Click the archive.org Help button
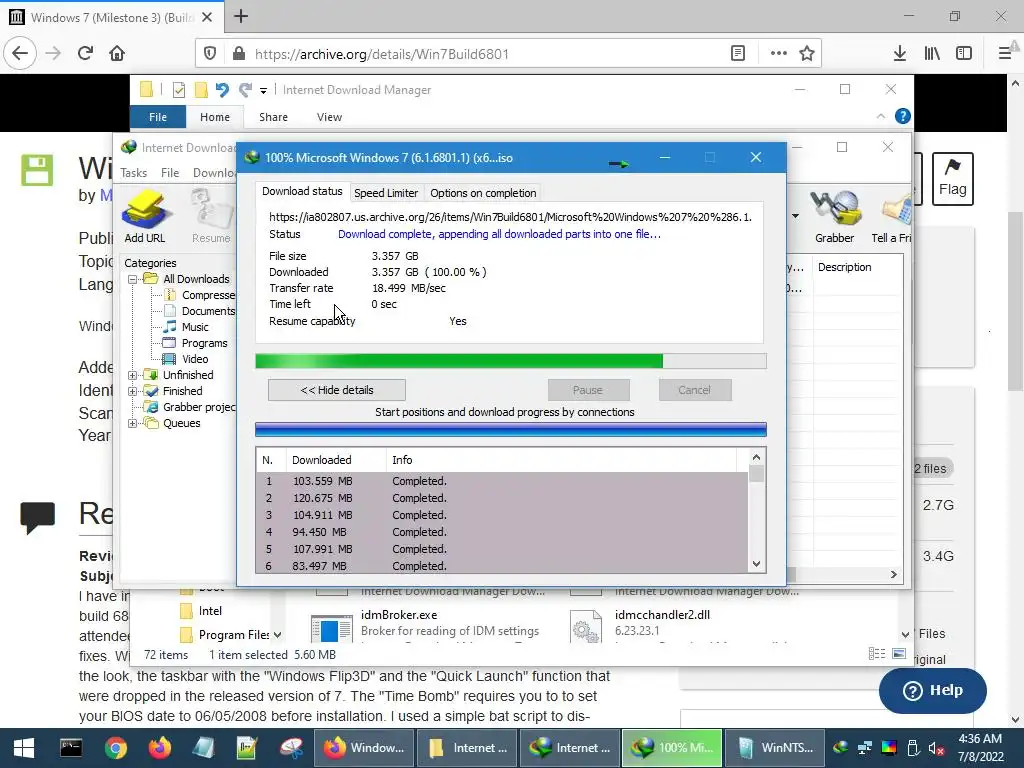The height and width of the screenshot is (768, 1024). pyautogui.click(x=933, y=690)
